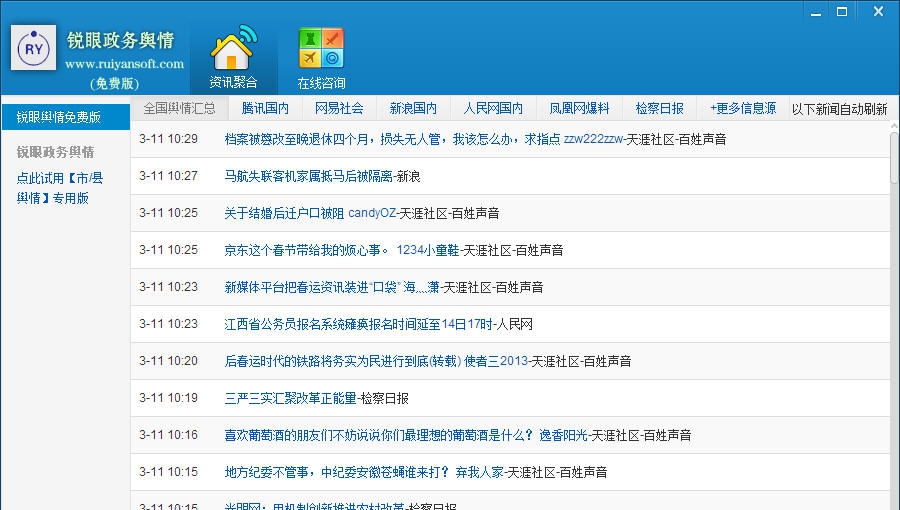Viewport: 900px width, 510px height.
Task: Click the 以下新闻自动刷新 label
Action: click(x=839, y=109)
